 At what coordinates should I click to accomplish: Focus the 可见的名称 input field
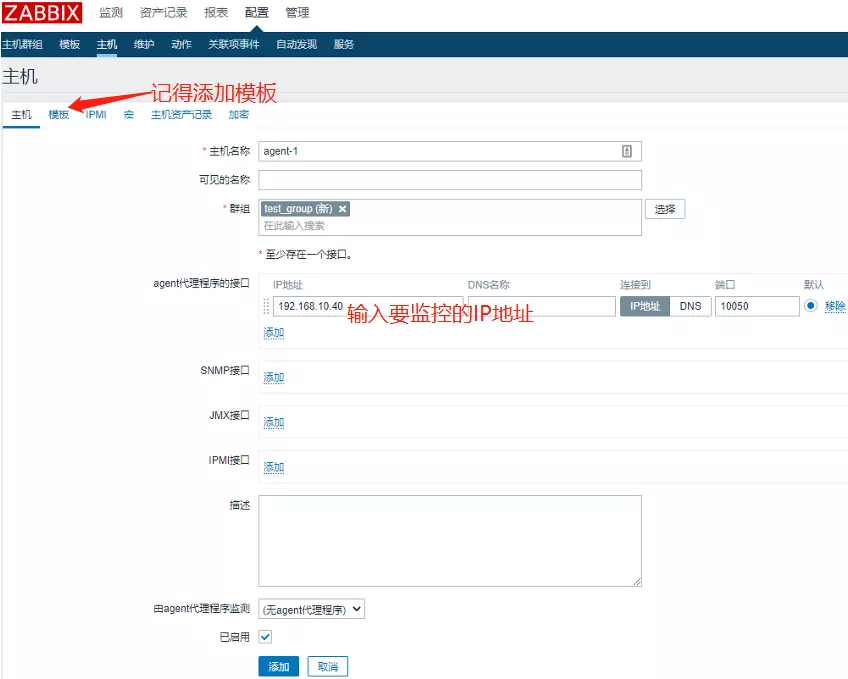click(x=449, y=180)
